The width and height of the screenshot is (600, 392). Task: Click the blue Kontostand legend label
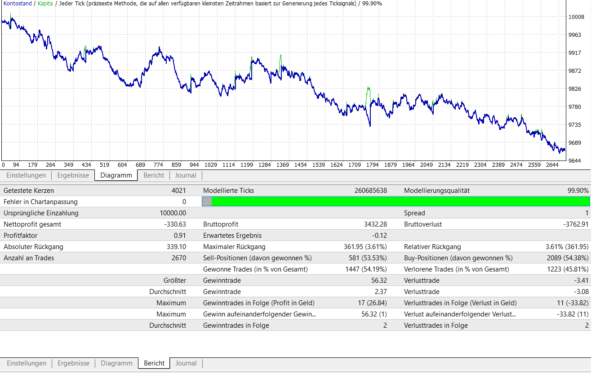(18, 3)
